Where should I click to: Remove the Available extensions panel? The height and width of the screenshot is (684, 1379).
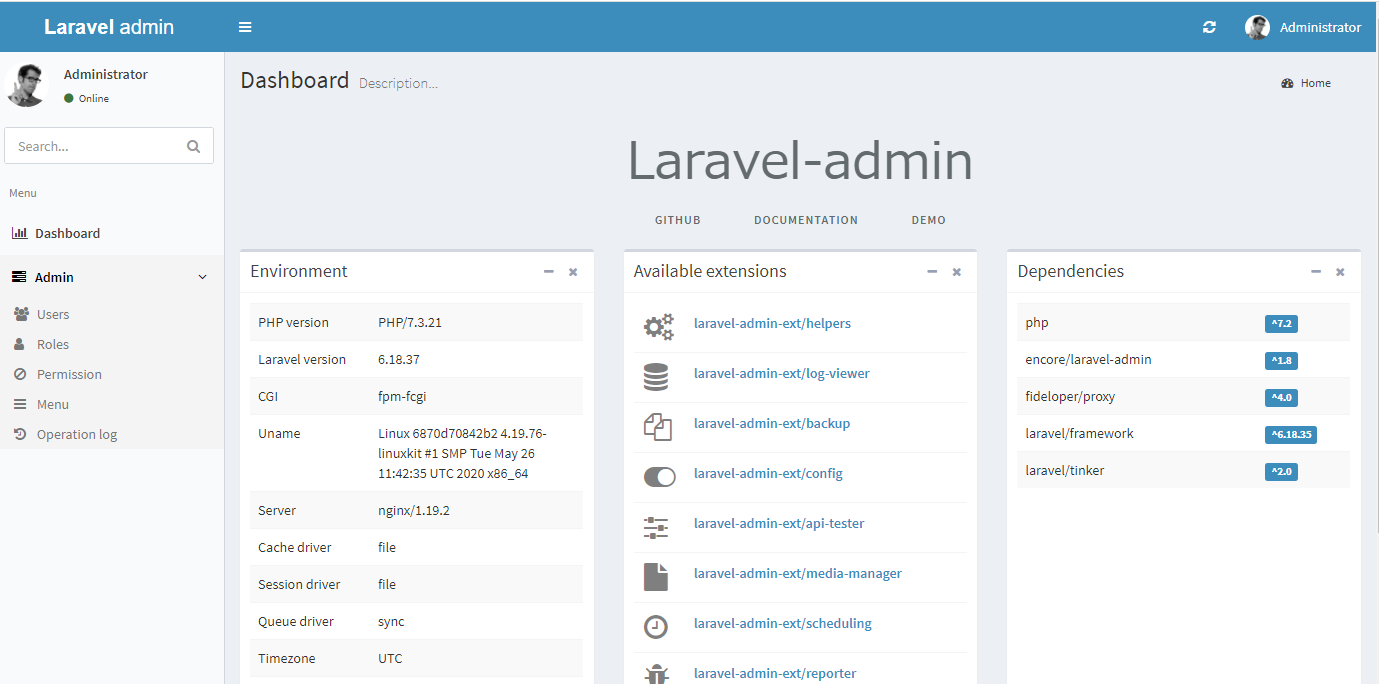coord(957,272)
